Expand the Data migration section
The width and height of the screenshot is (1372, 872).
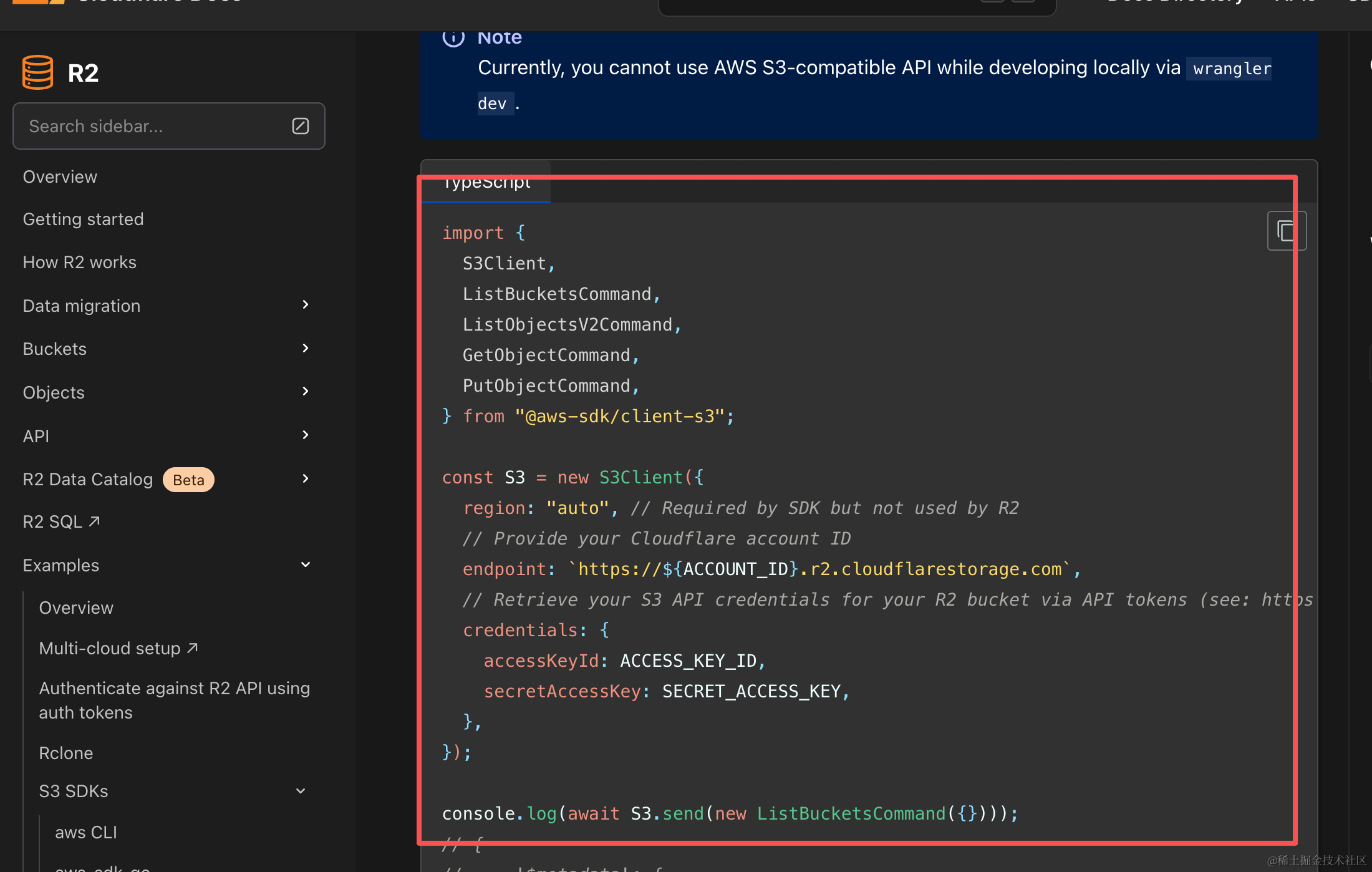pos(306,305)
